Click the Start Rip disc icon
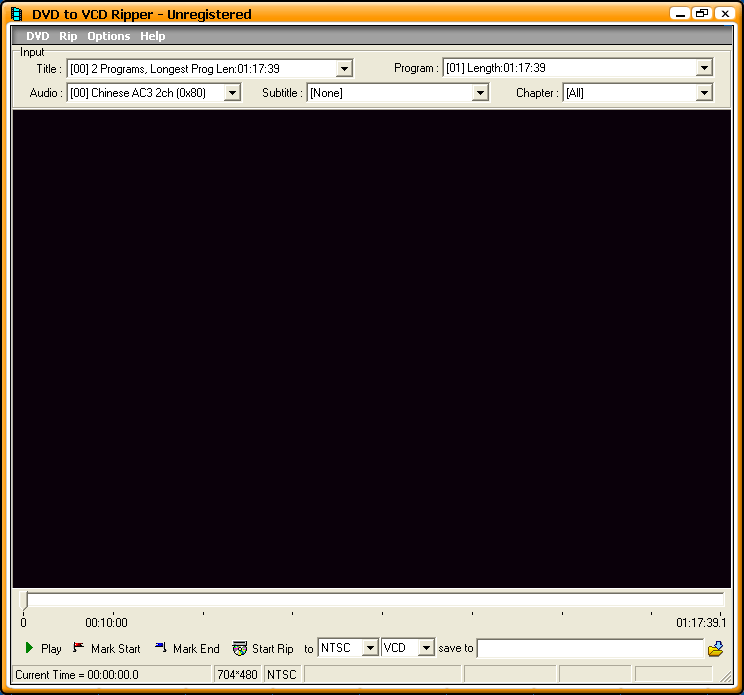 point(240,648)
